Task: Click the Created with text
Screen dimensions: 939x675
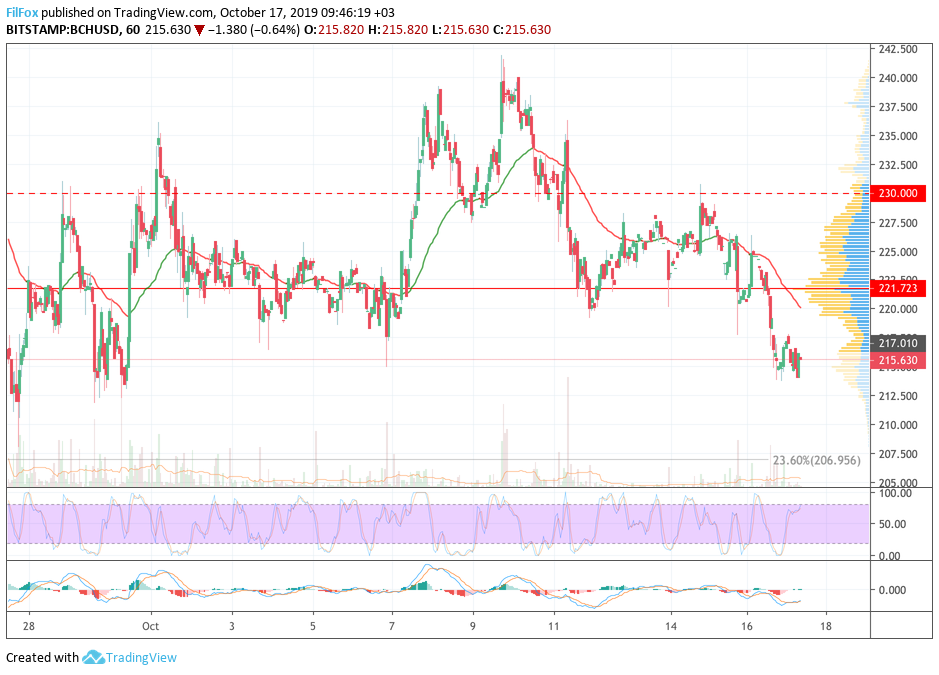Action: click(x=43, y=658)
